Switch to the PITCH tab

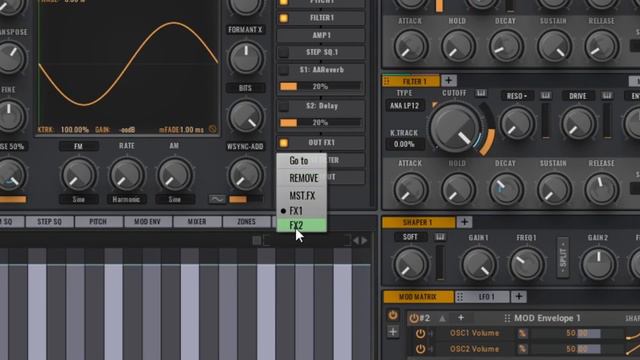pyautogui.click(x=98, y=222)
